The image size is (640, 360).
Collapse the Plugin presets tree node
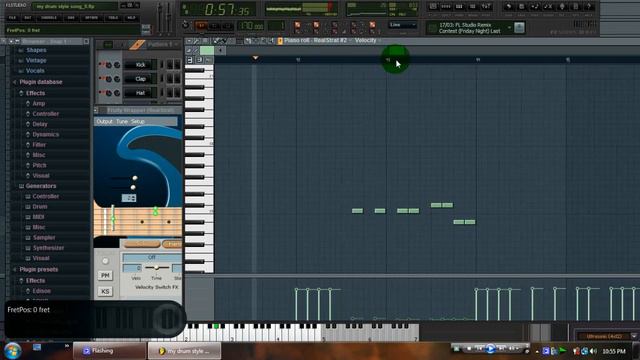(15, 269)
